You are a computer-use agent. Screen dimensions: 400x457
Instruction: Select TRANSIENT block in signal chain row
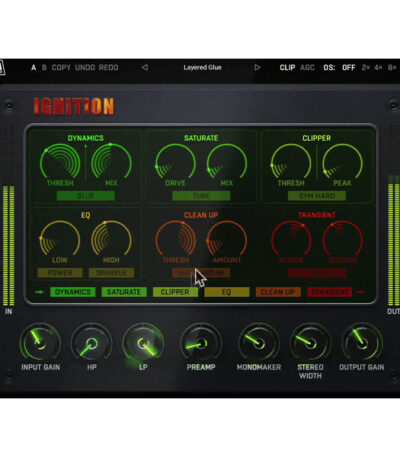(x=330, y=292)
